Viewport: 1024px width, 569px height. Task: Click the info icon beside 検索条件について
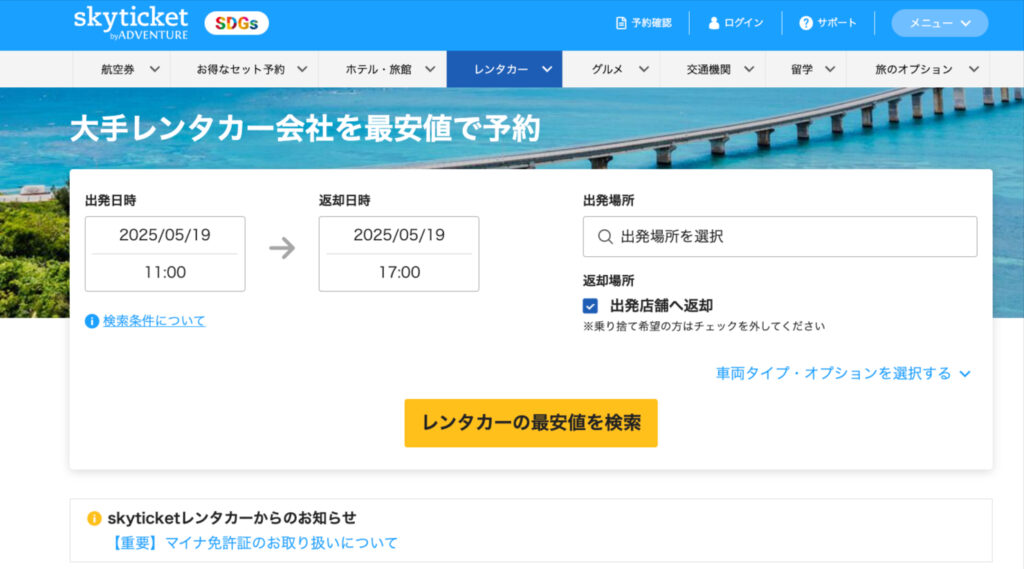pyautogui.click(x=92, y=321)
